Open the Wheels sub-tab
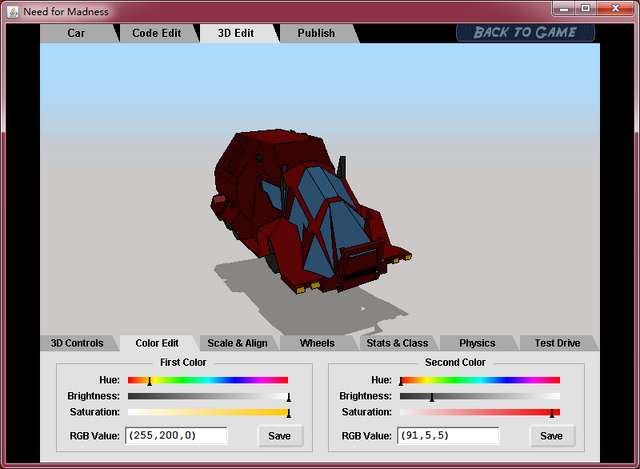The height and width of the screenshot is (469, 640). [317, 343]
